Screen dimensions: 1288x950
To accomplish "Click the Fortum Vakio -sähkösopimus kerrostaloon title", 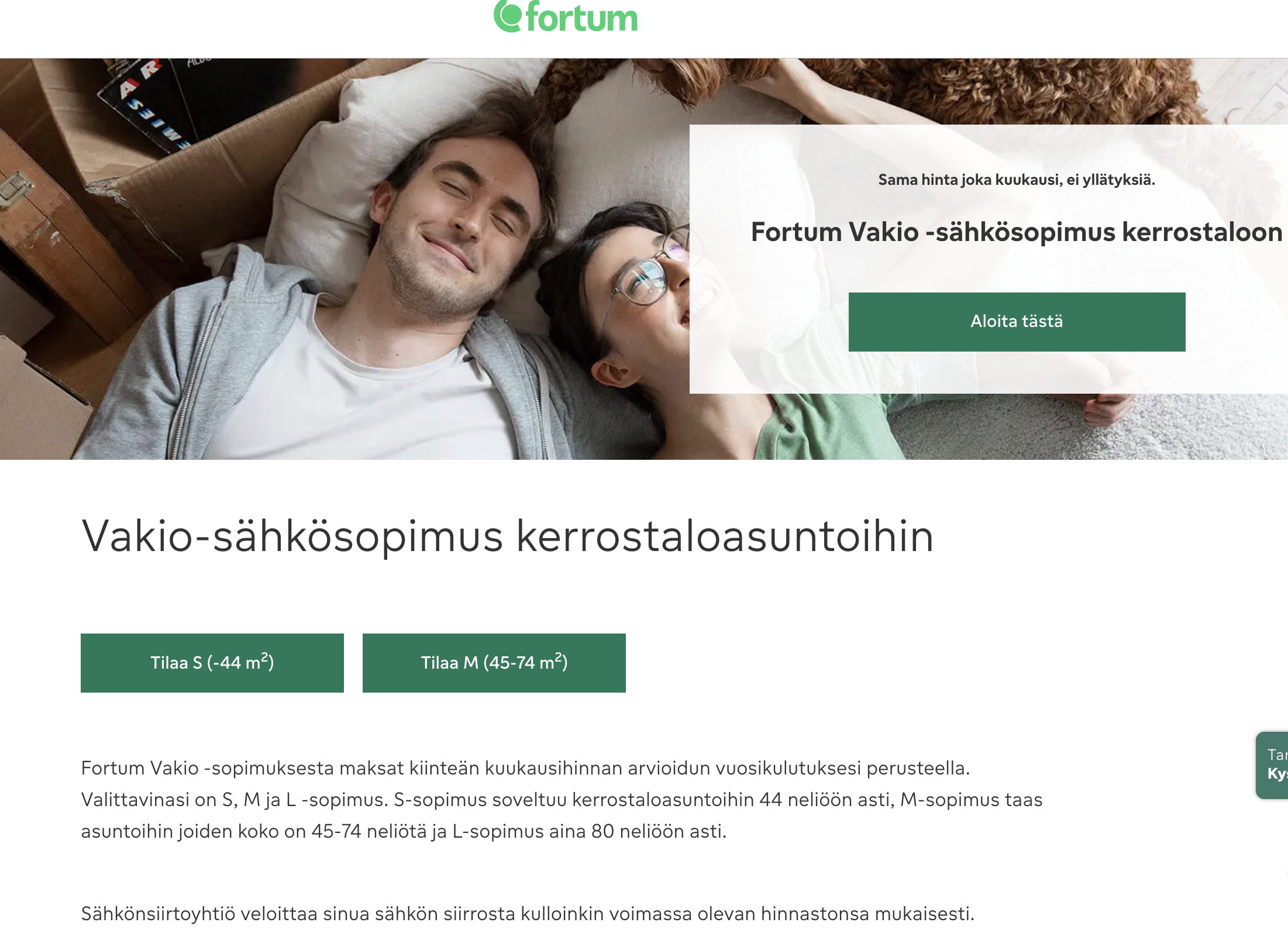I will (x=1017, y=232).
